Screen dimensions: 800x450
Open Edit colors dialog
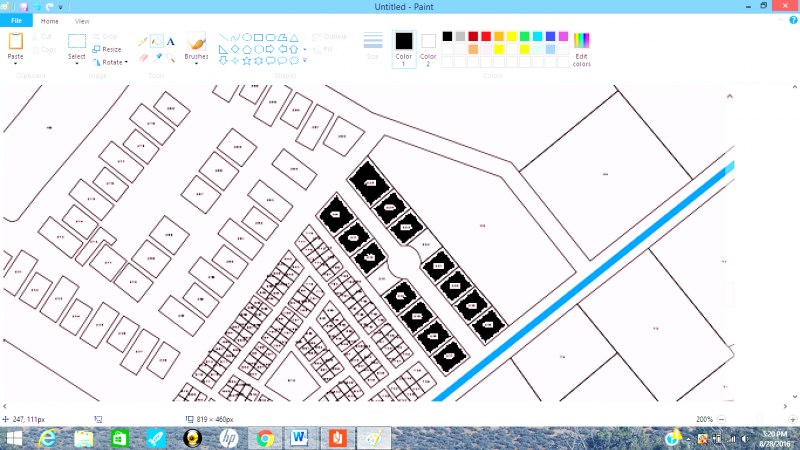(x=582, y=49)
